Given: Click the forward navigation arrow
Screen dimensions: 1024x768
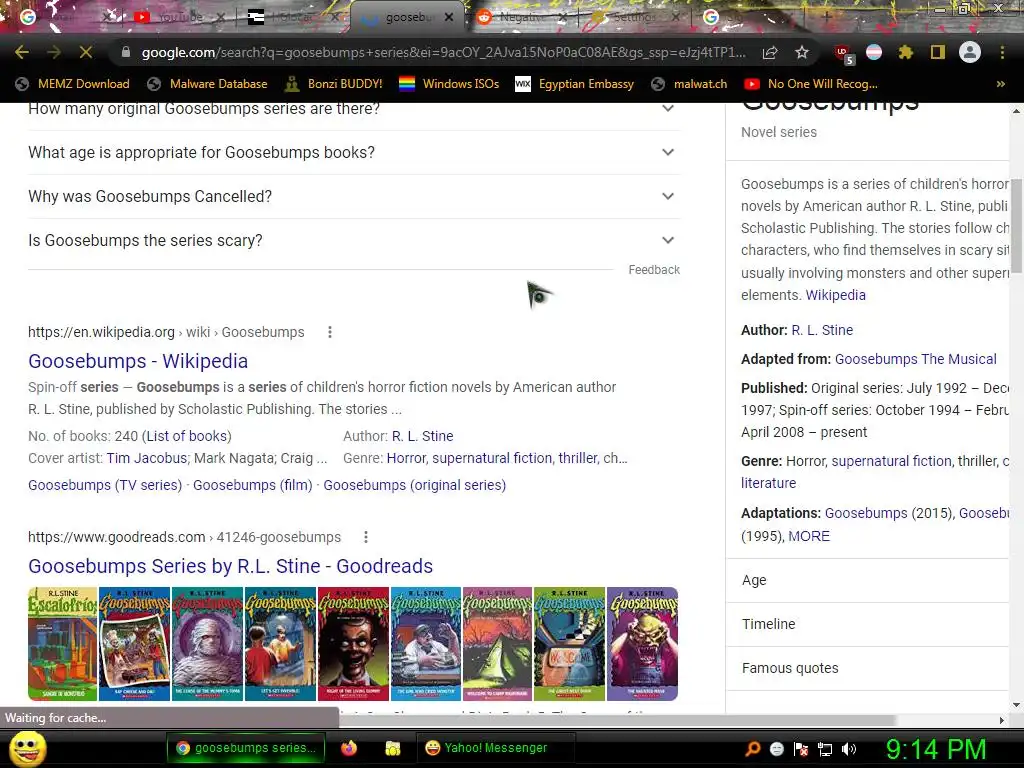Looking at the screenshot, I should 54,52.
